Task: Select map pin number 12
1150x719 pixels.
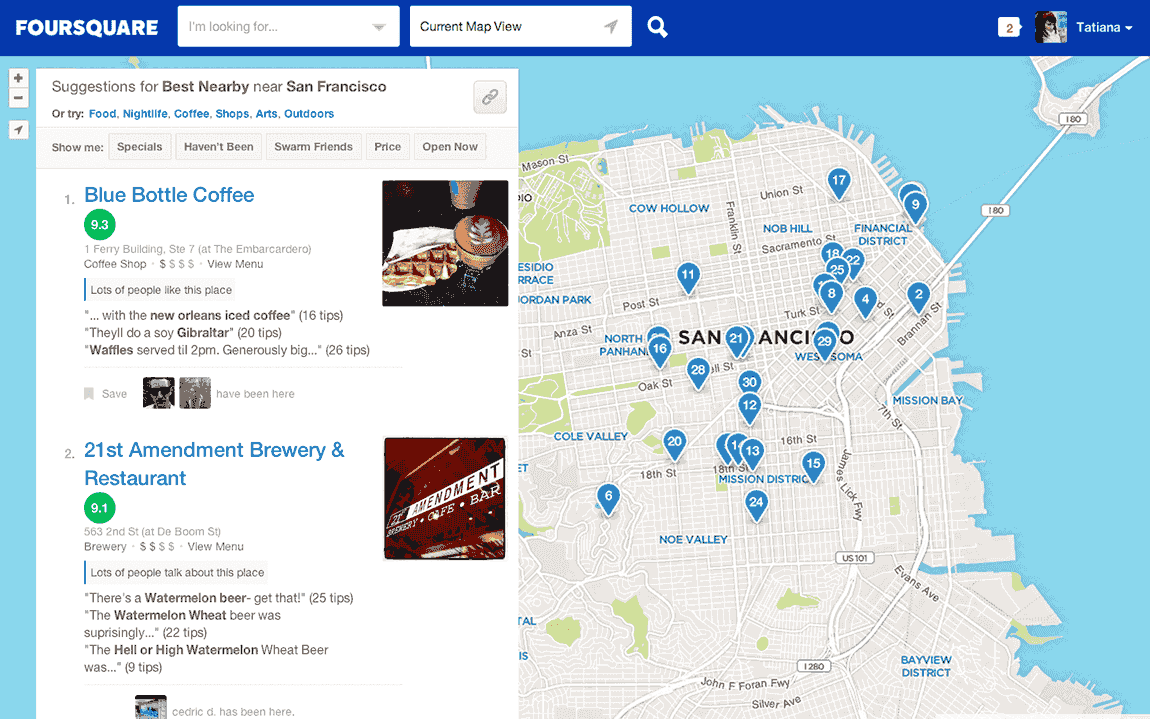Action: [749, 408]
